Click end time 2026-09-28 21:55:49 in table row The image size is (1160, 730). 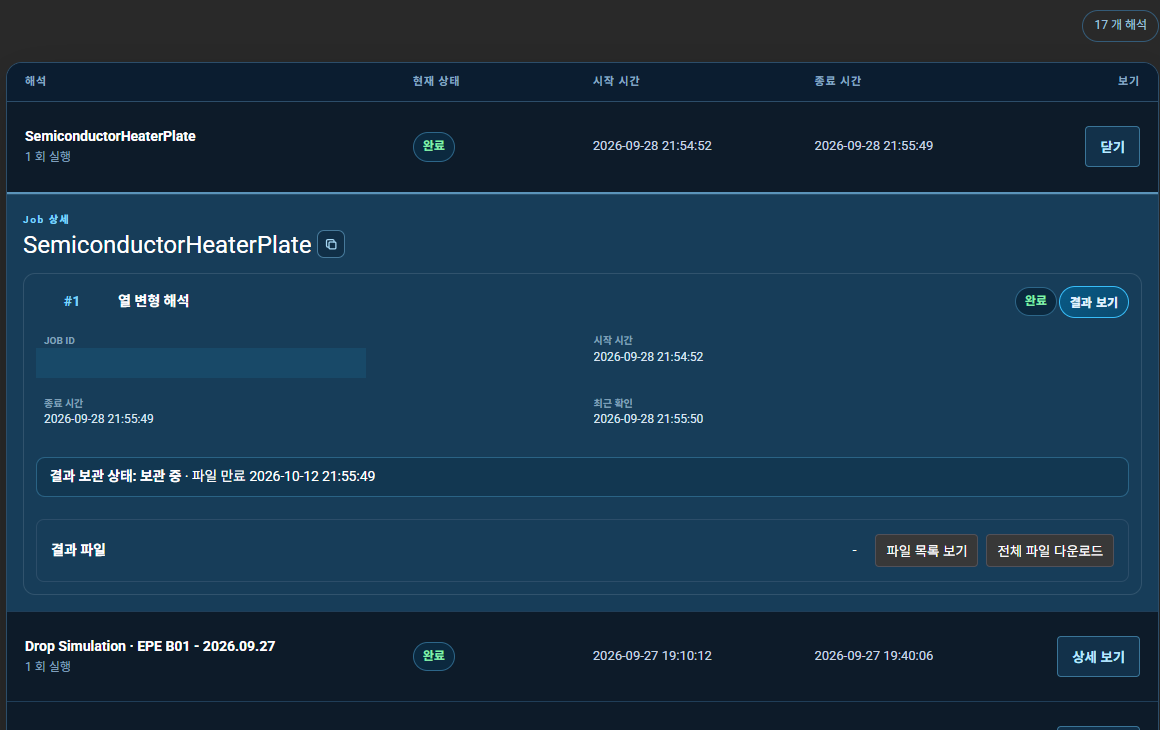click(874, 146)
